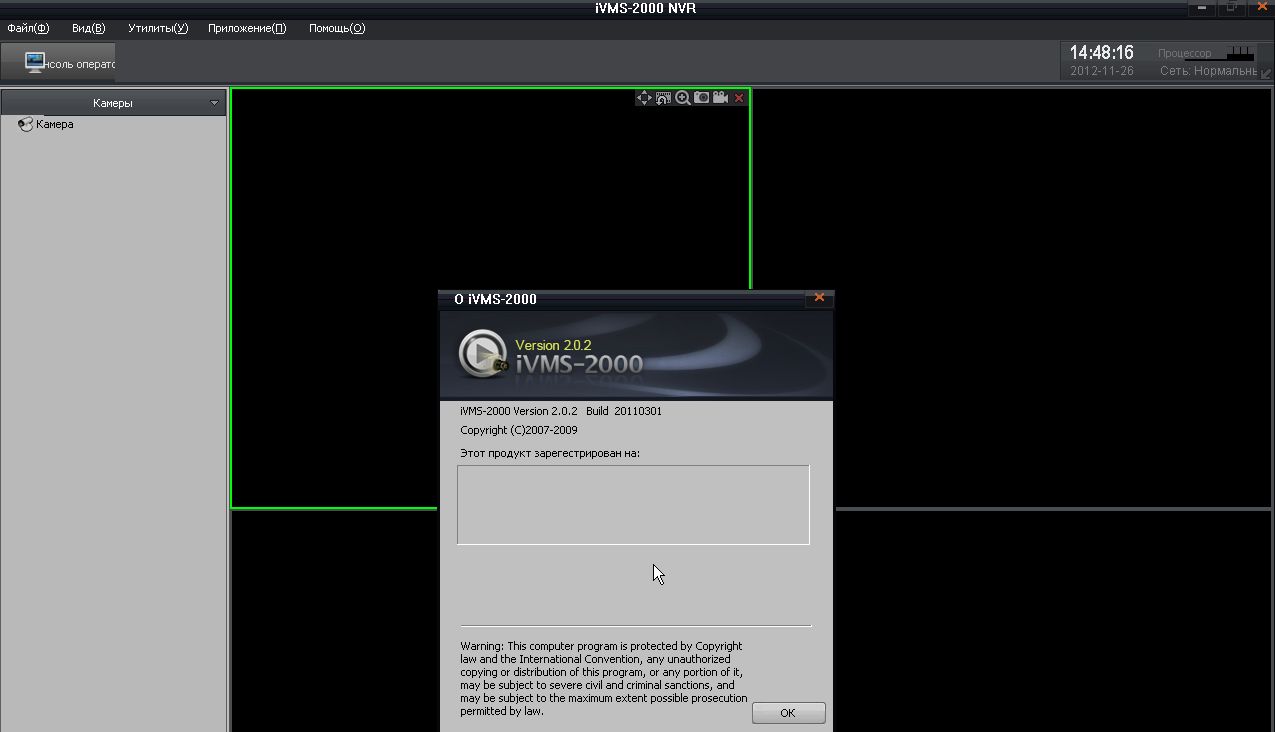Expand the Камеры panel dropdown arrow
The height and width of the screenshot is (732, 1275).
coord(214,103)
